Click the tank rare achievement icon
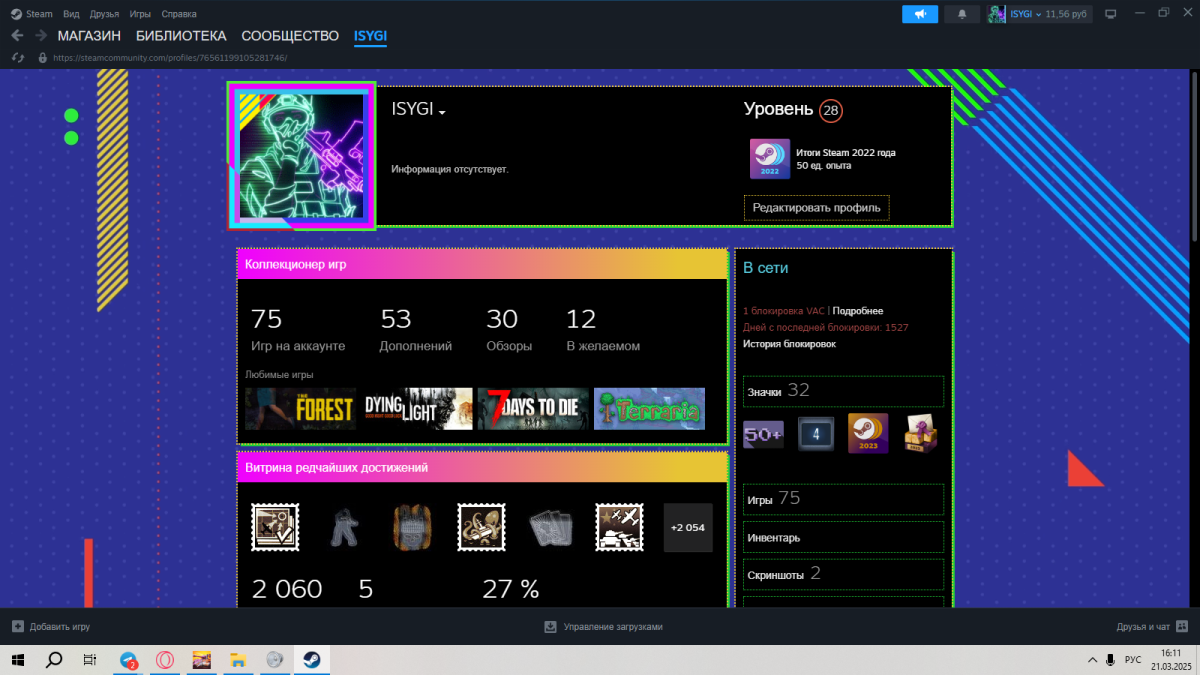 pos(619,527)
